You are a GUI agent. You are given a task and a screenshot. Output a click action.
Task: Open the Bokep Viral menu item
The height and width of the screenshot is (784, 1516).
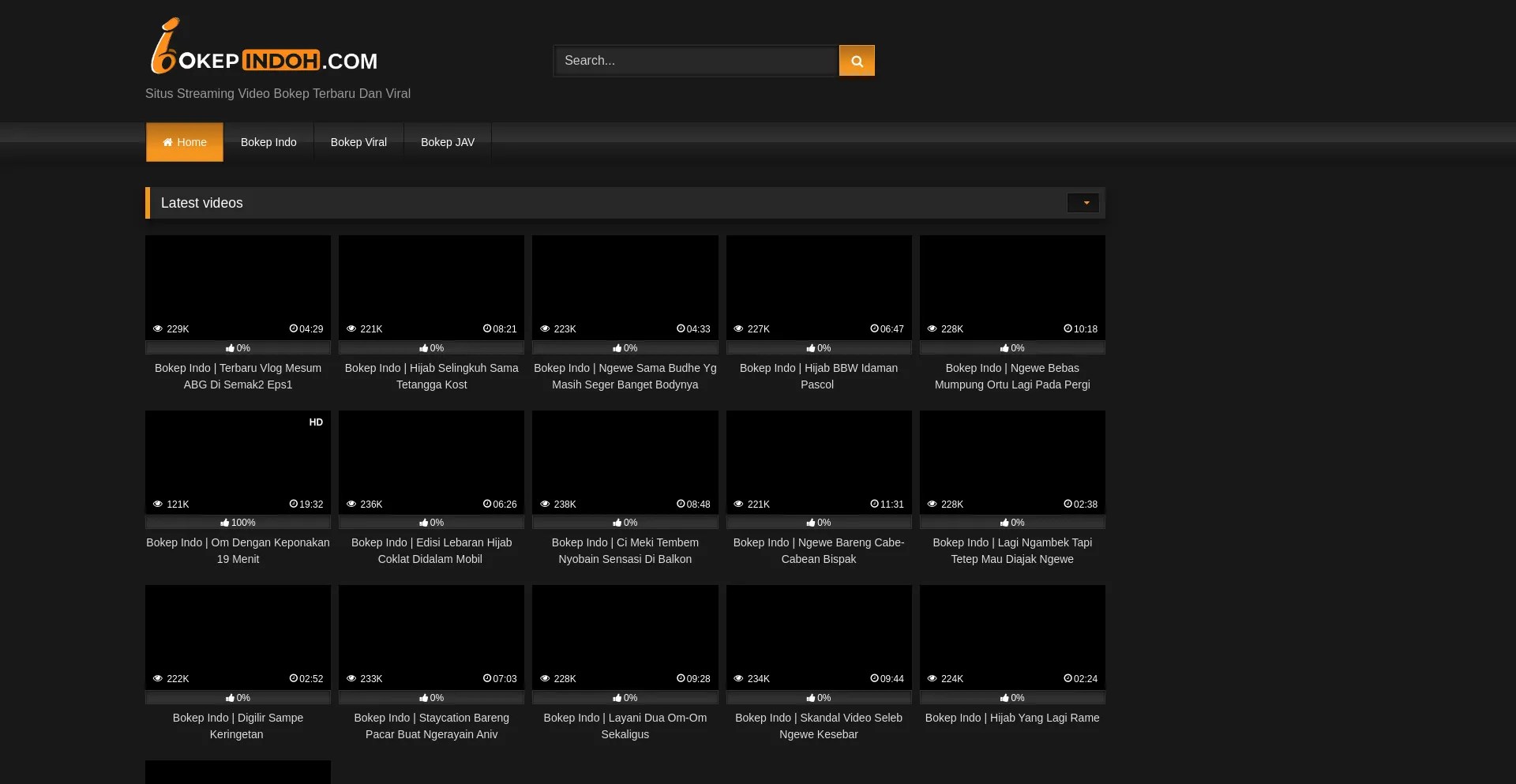(358, 142)
